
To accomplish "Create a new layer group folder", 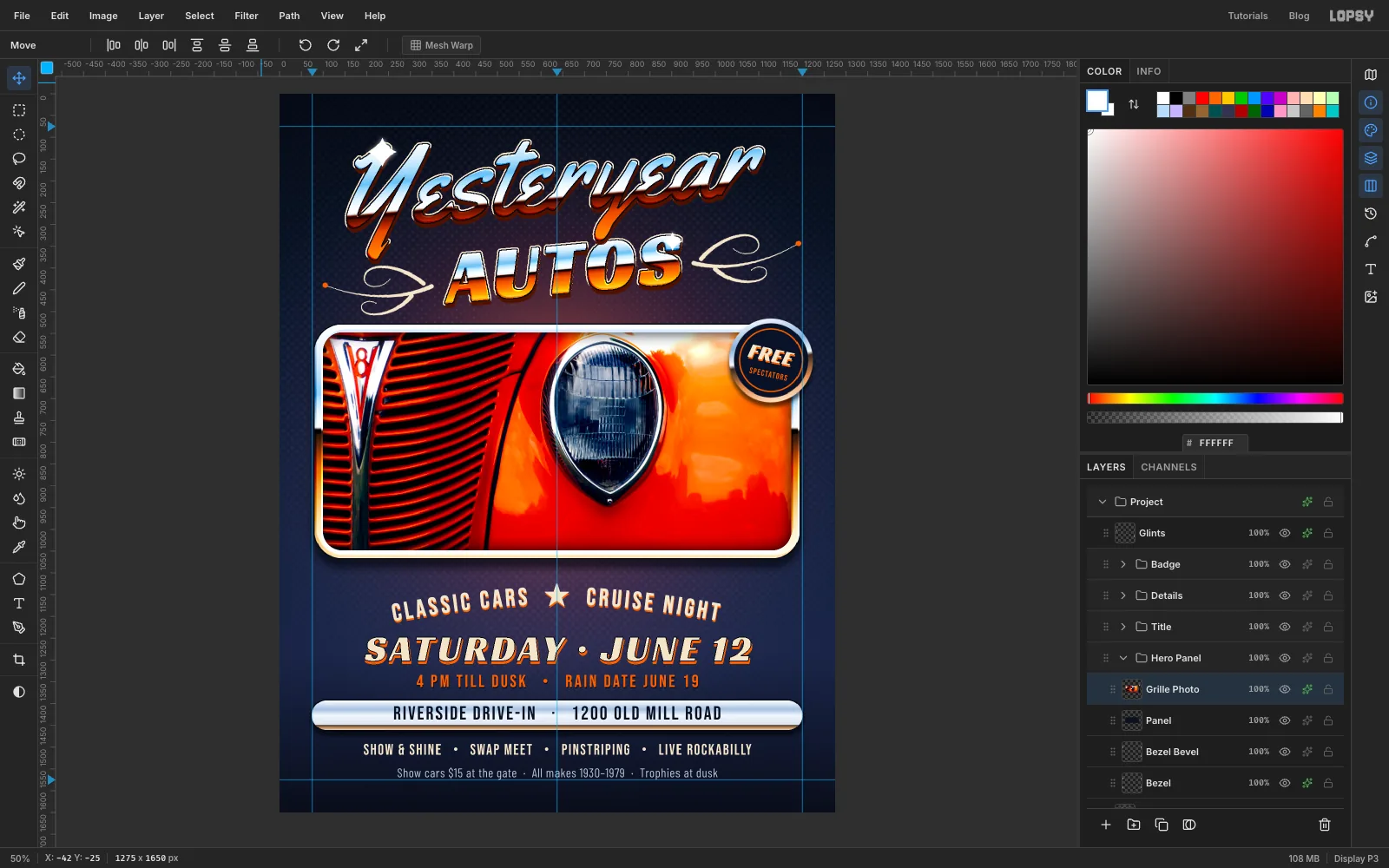I will (1134, 825).
